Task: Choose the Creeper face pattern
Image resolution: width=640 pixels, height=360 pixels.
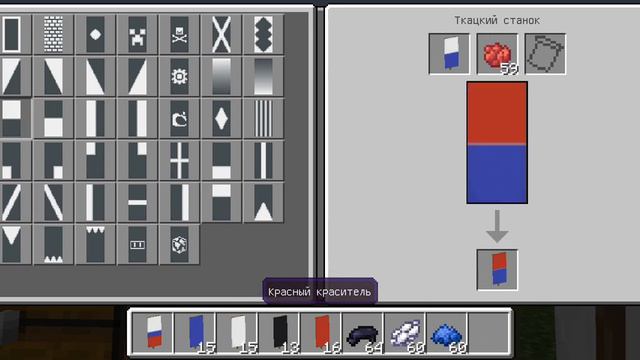Action: point(138,34)
